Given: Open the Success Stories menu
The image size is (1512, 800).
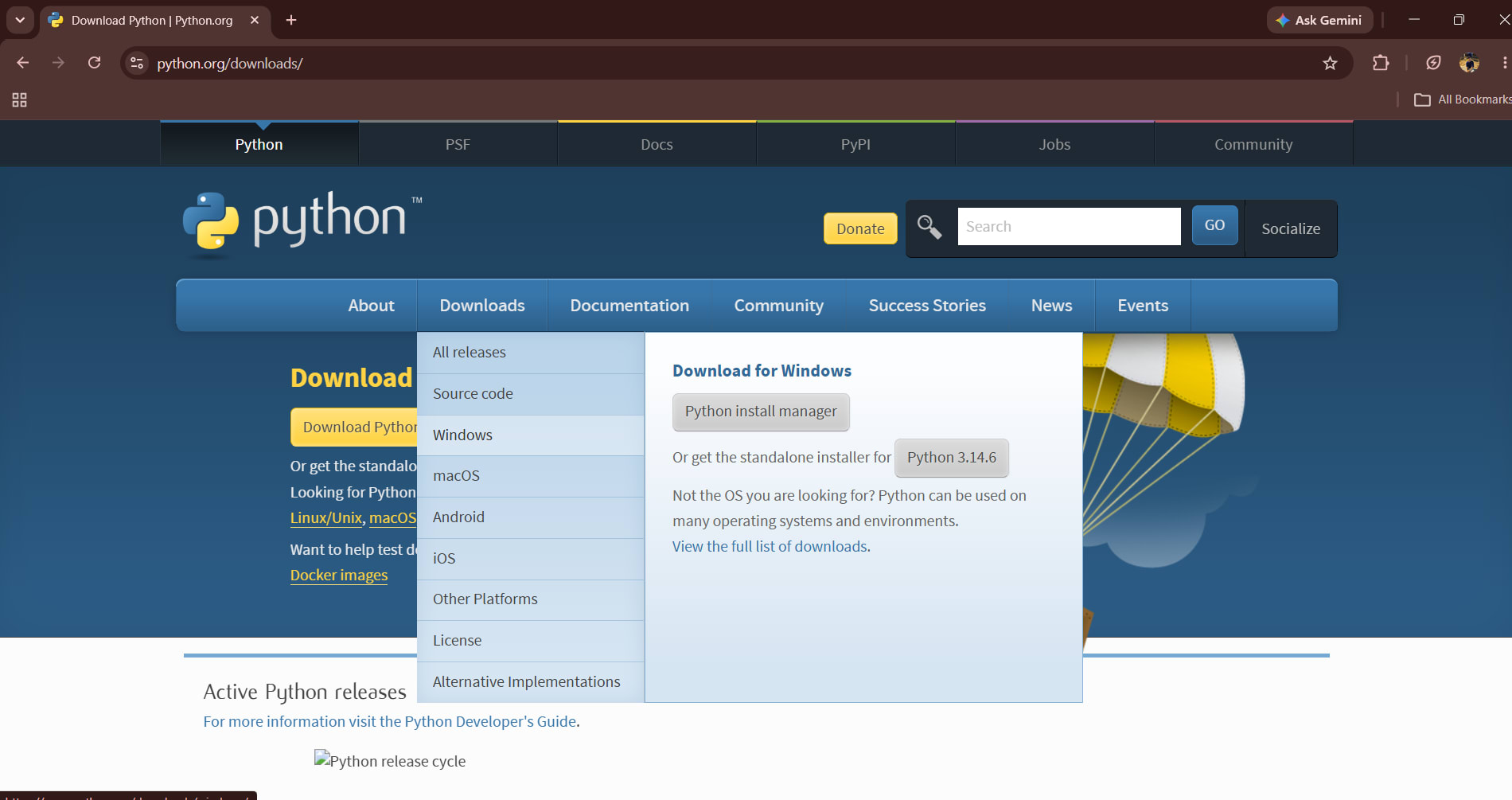Looking at the screenshot, I should click(927, 306).
